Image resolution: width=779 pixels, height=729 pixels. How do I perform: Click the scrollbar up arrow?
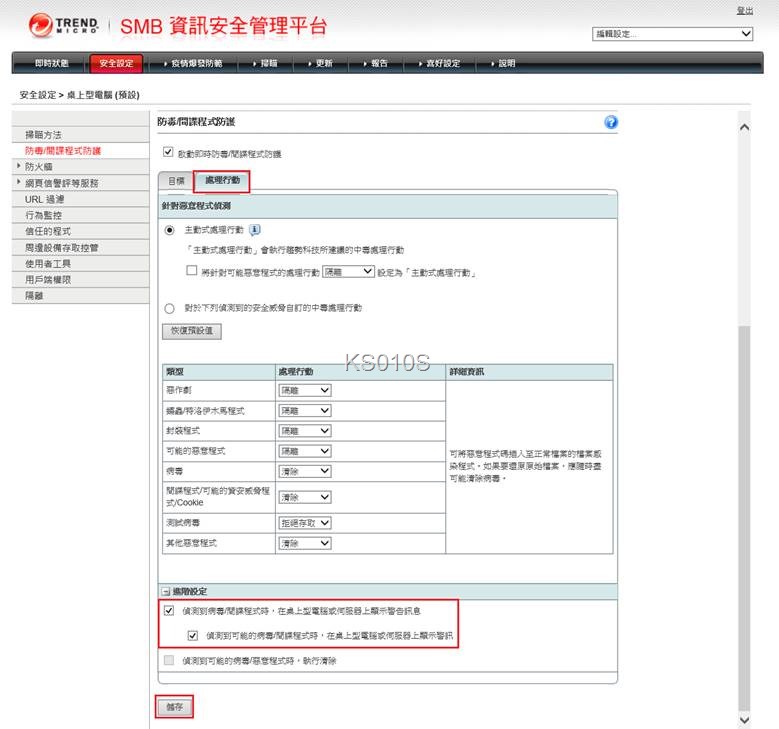744,127
